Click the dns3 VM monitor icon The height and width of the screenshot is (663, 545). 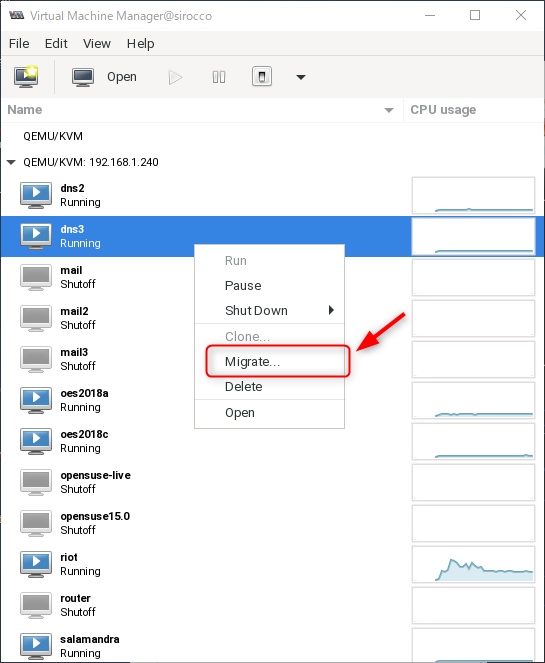coord(36,236)
